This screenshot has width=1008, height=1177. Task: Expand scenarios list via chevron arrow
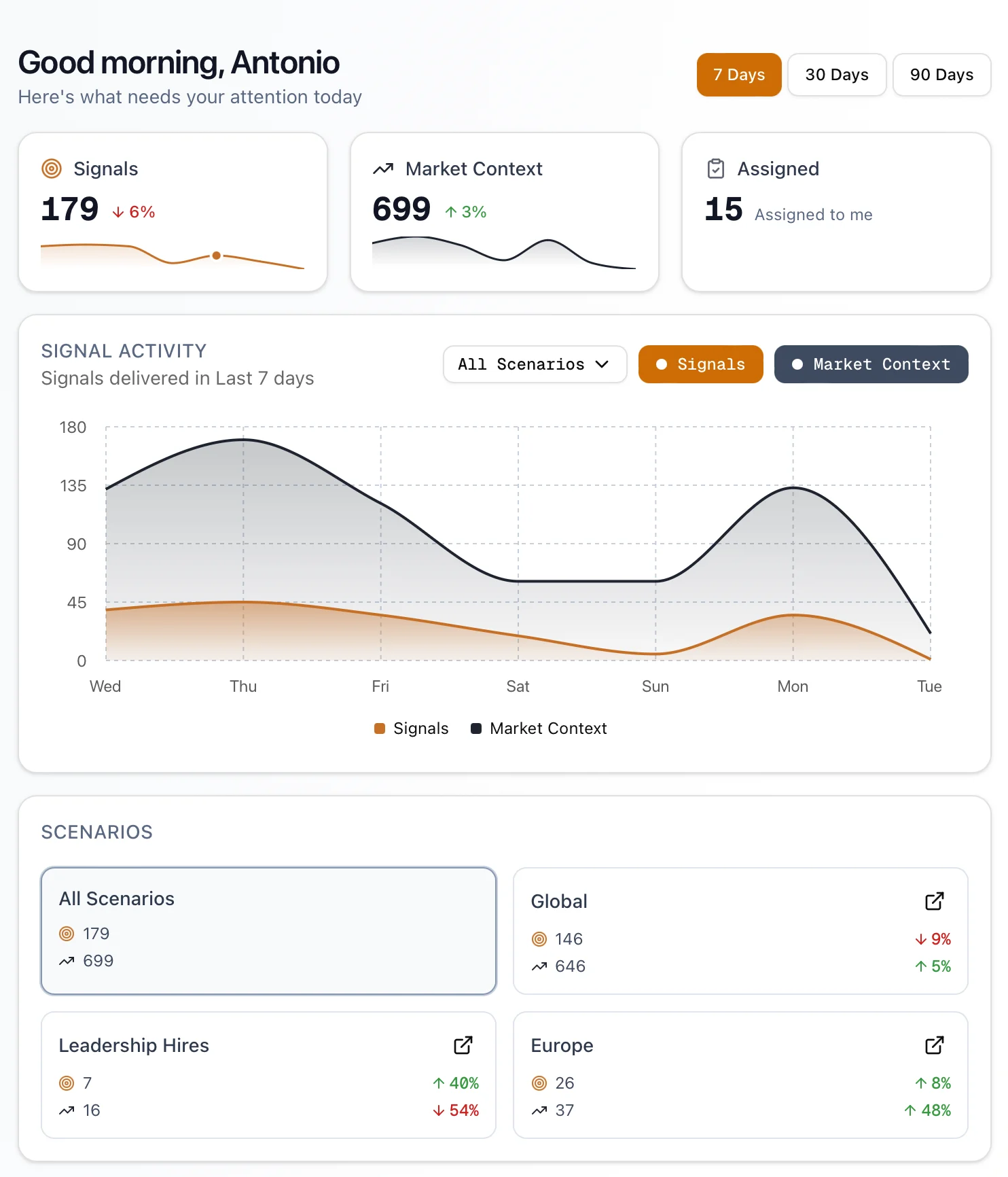(602, 364)
